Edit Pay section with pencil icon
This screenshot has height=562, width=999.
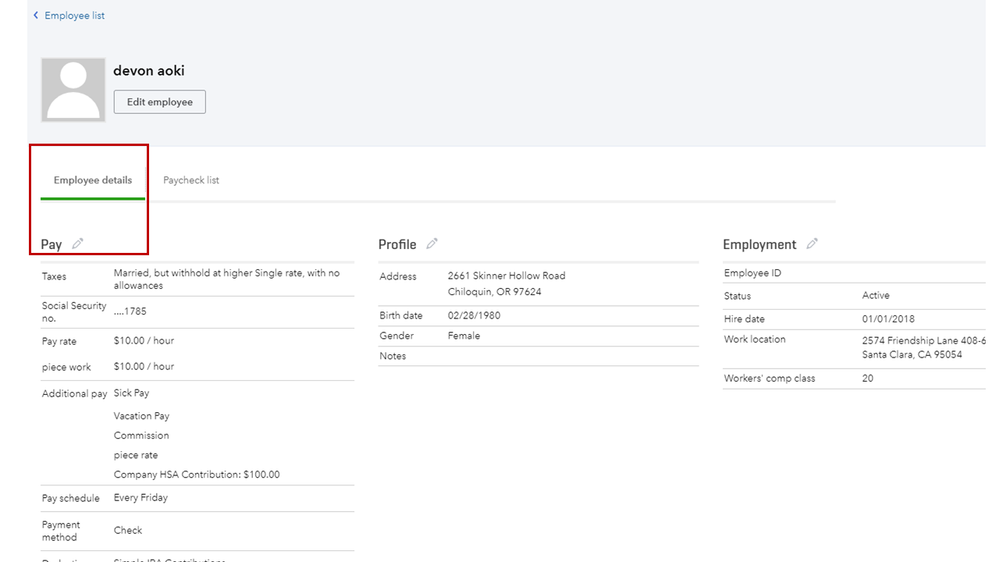78,244
